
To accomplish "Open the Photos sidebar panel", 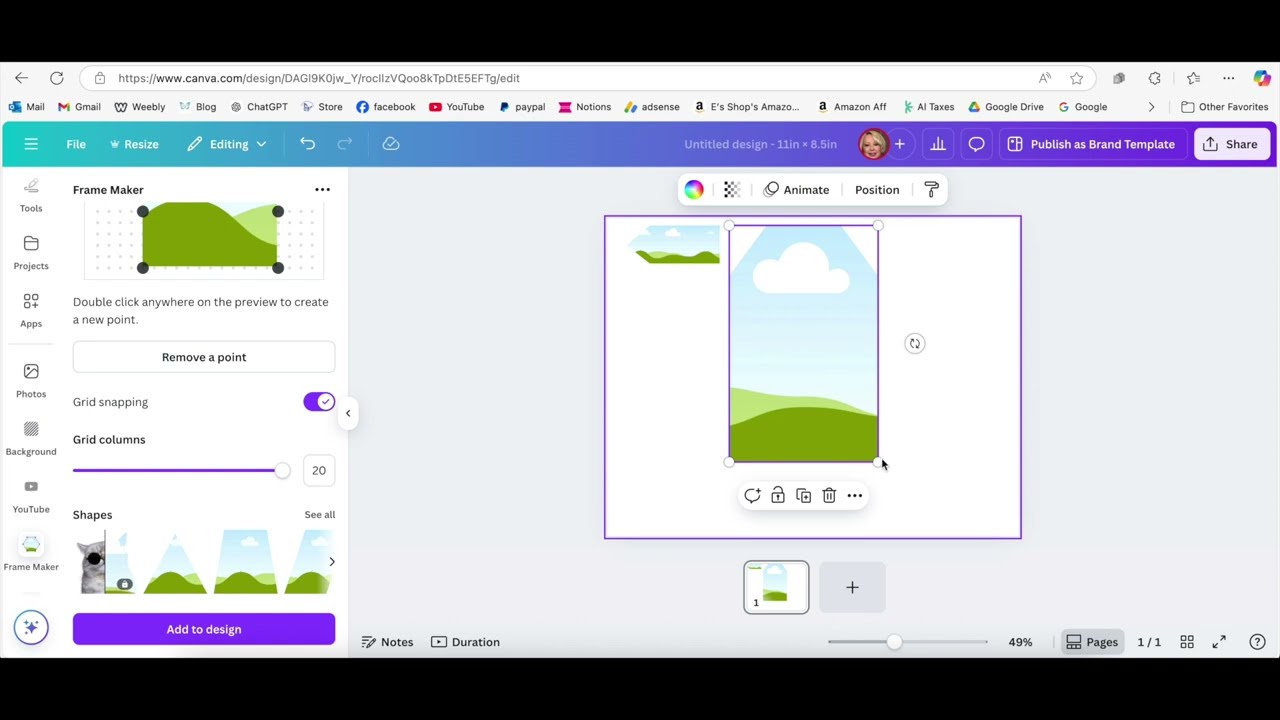I will pos(31,381).
